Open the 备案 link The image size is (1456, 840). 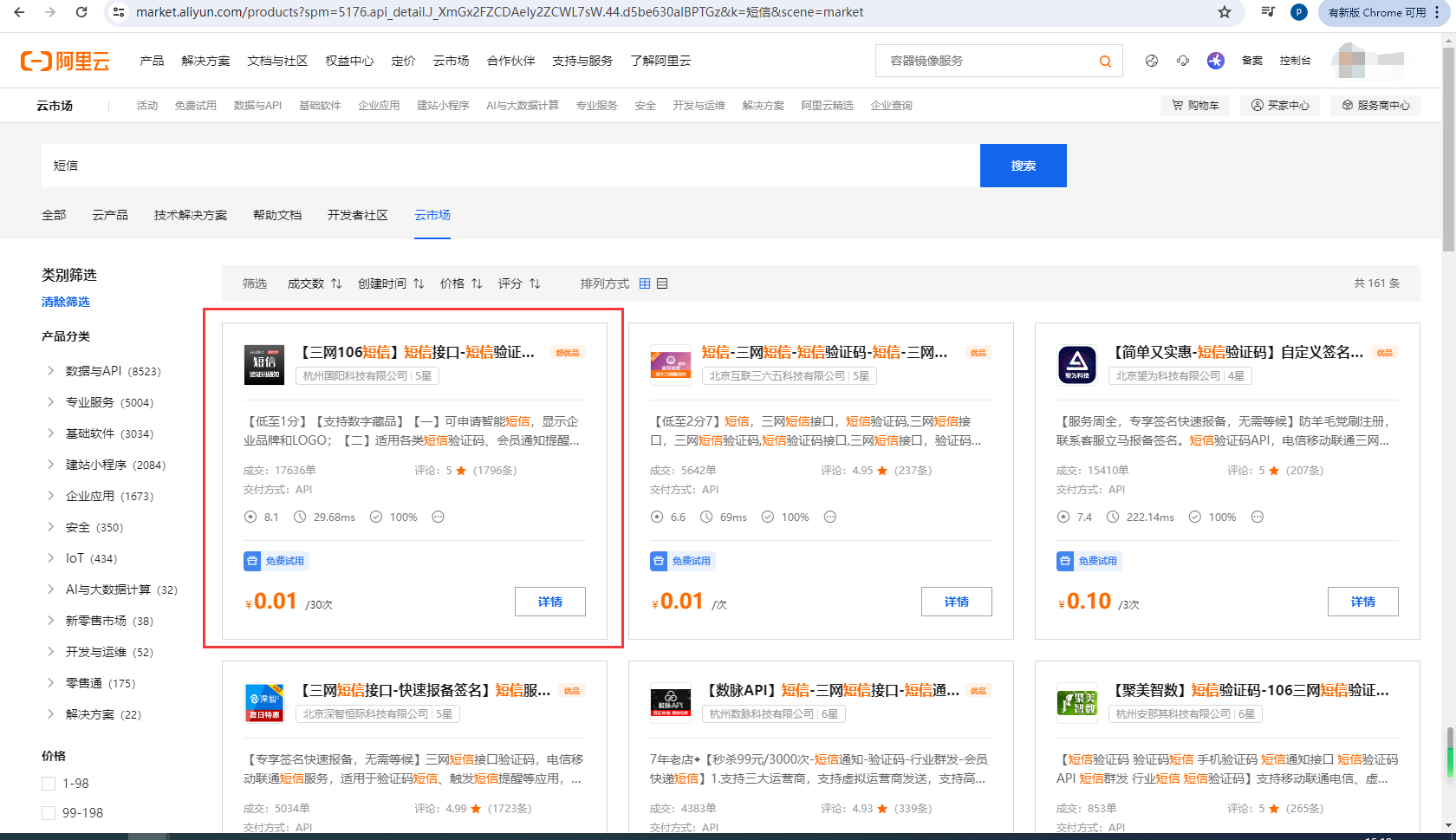pos(1252,61)
